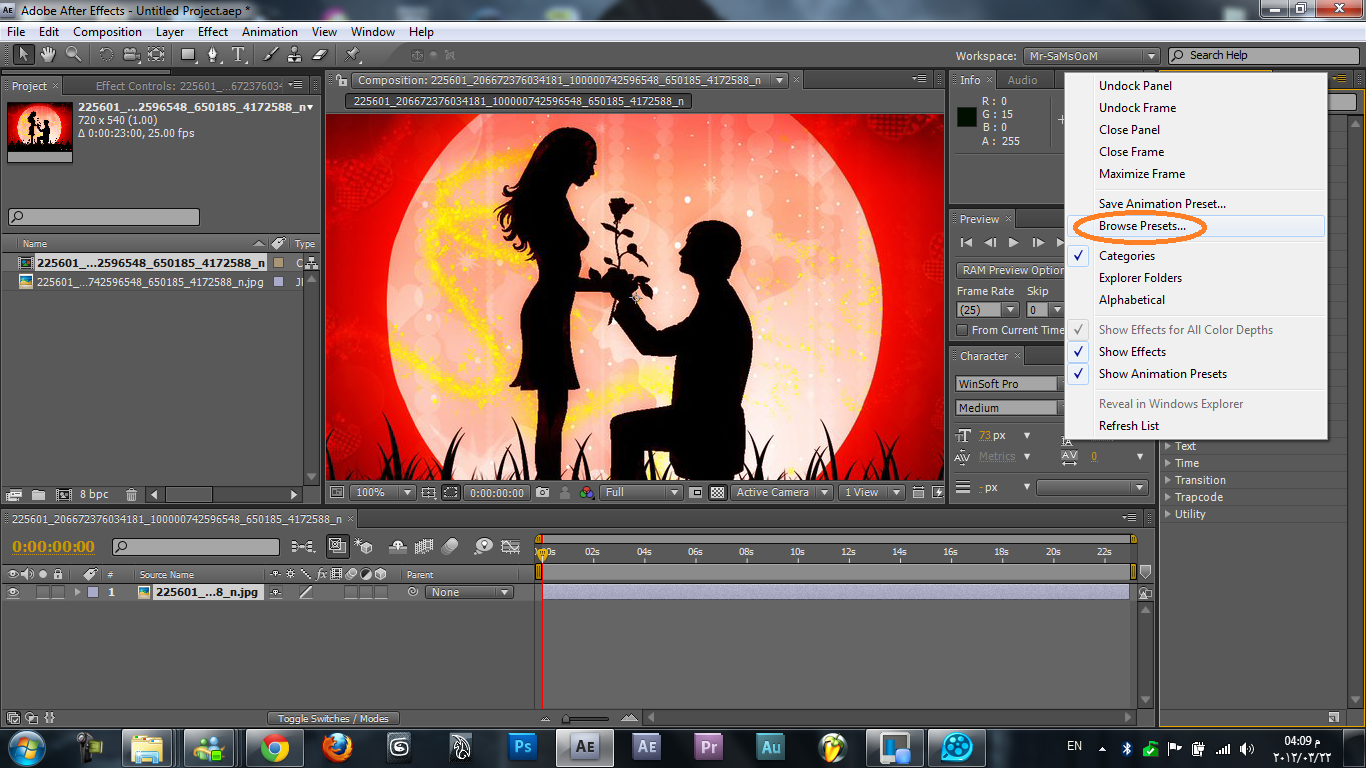Select the Pan Behind tool
This screenshot has height=768, width=1366.
click(156, 55)
